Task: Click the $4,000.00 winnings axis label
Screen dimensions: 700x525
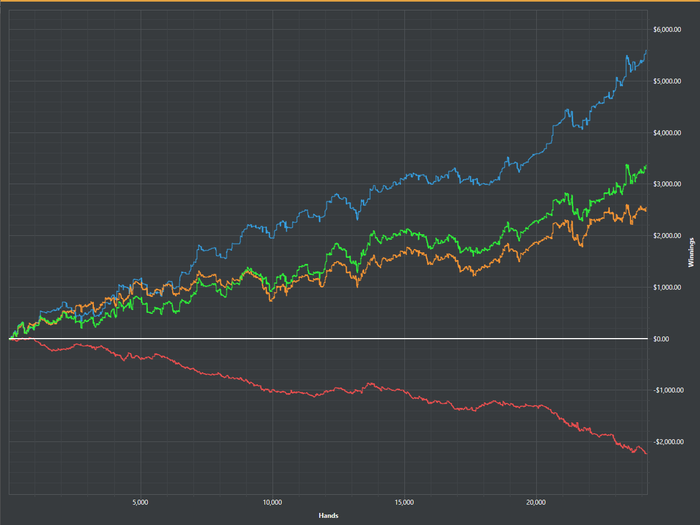Action: pyautogui.click(x=667, y=133)
